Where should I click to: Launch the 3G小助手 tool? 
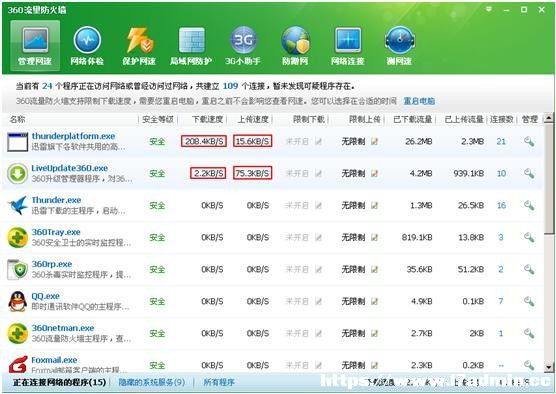243,45
